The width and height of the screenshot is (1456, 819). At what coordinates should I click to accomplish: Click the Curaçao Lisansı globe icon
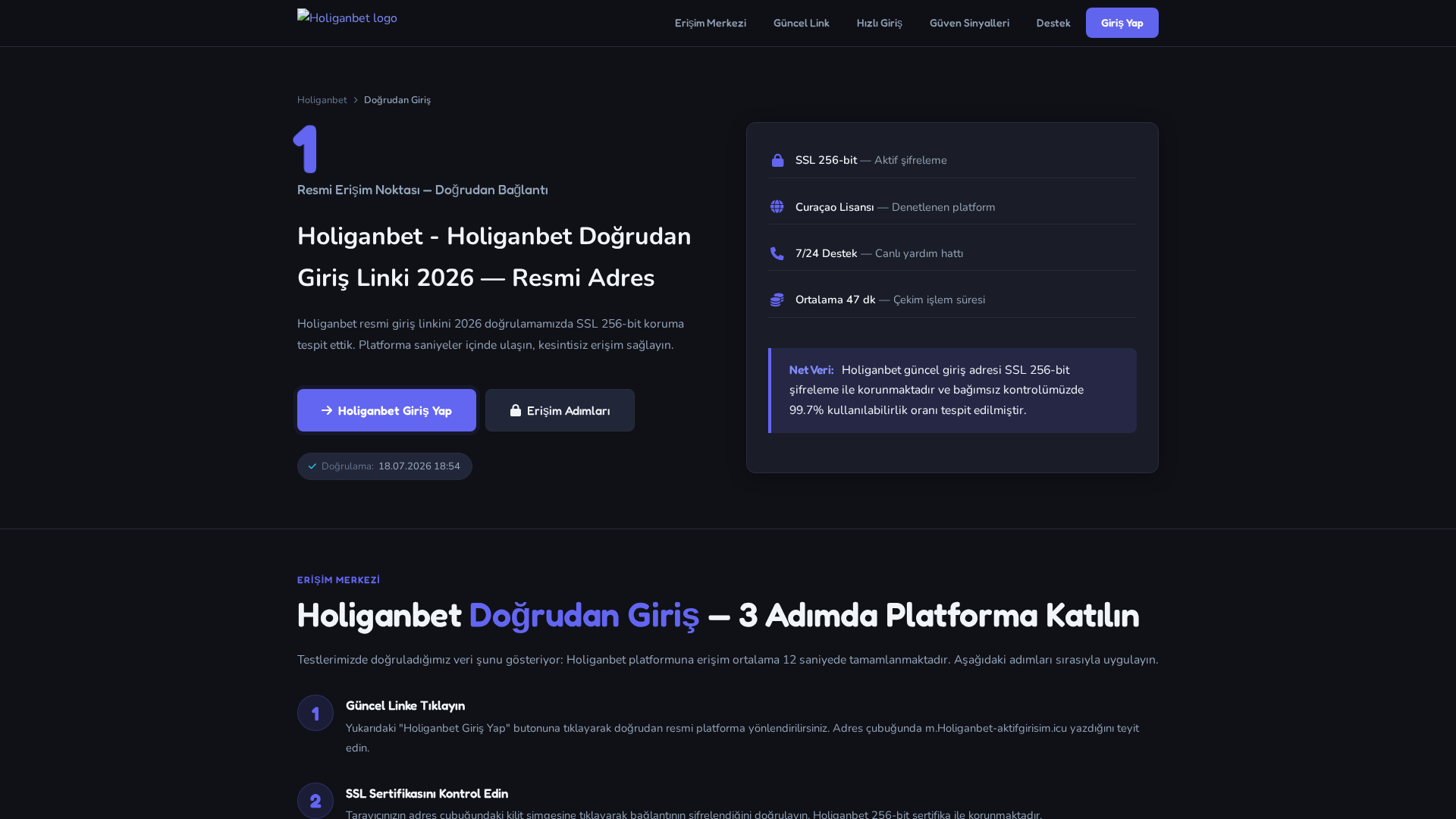[x=777, y=206]
